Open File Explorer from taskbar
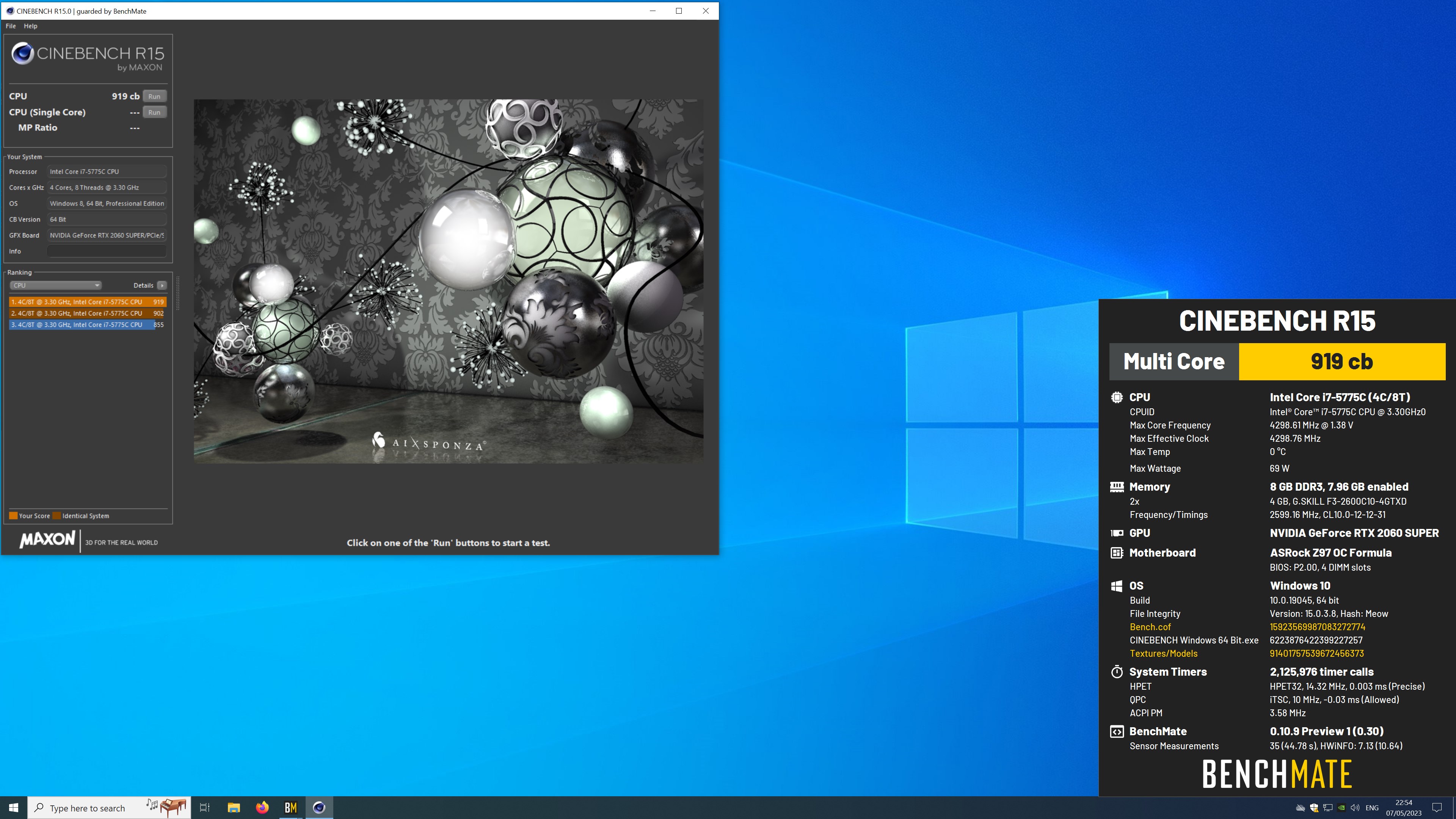The height and width of the screenshot is (819, 1456). tap(234, 808)
